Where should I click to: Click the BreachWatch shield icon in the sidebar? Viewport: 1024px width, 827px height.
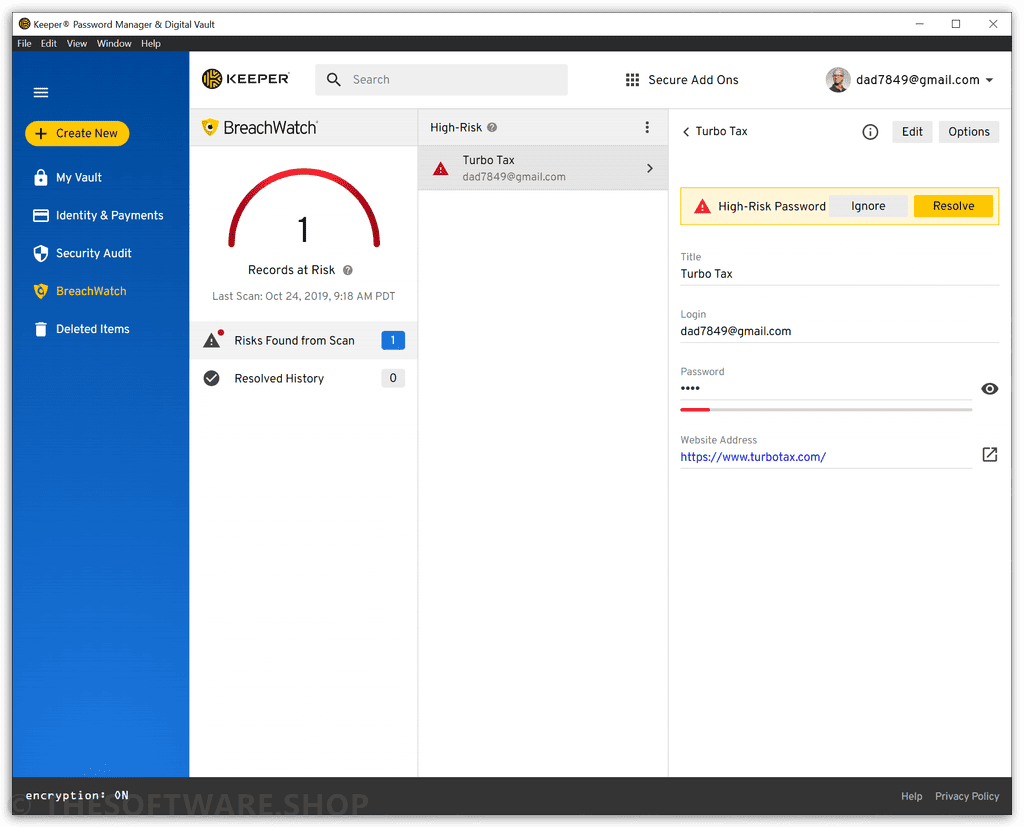[x=40, y=291]
